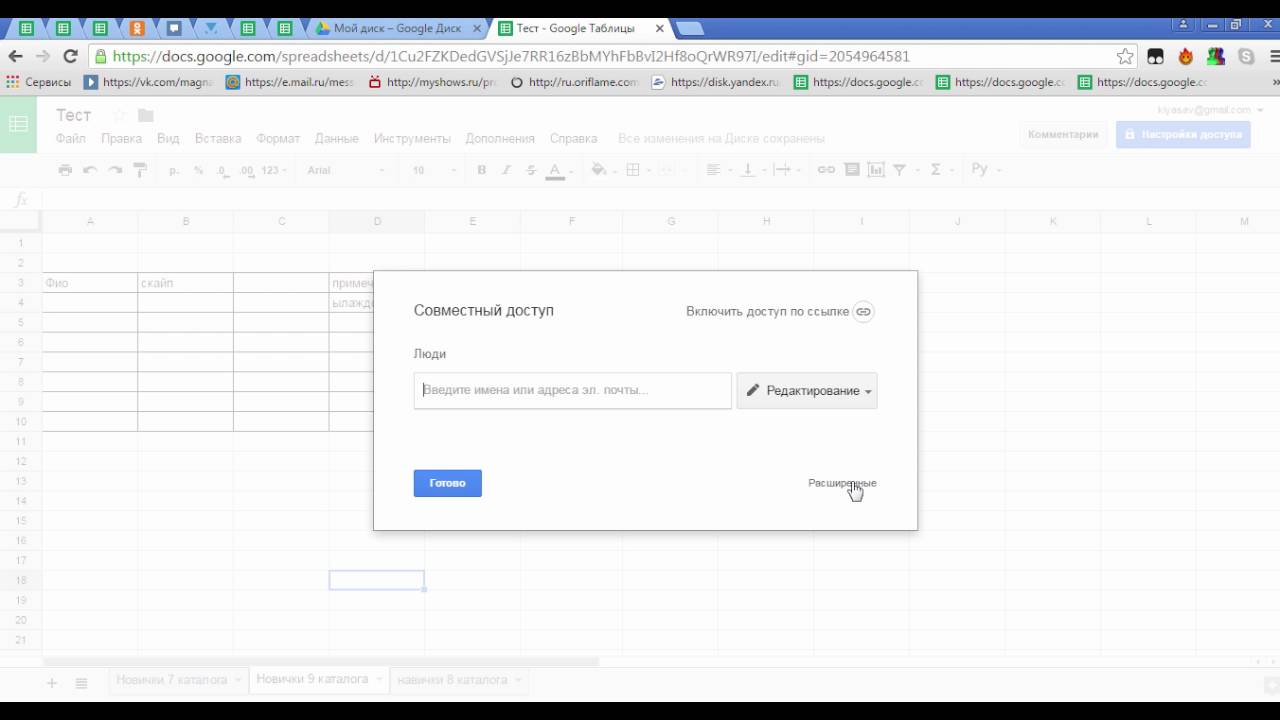The width and height of the screenshot is (1280, 720).
Task: Open the Arial font dropdown
Action: [346, 171]
